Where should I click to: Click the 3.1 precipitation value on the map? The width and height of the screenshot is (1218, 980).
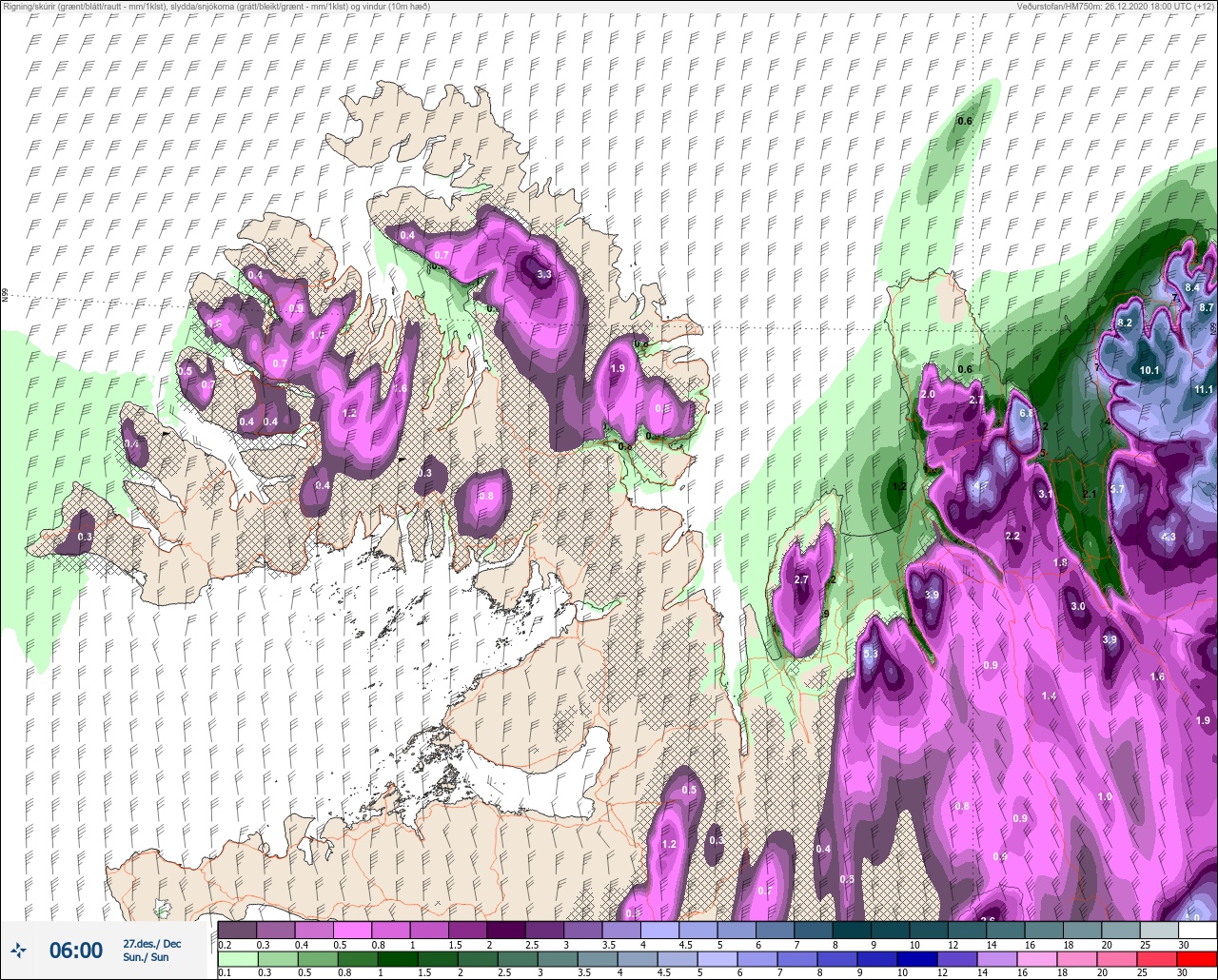[1046, 494]
